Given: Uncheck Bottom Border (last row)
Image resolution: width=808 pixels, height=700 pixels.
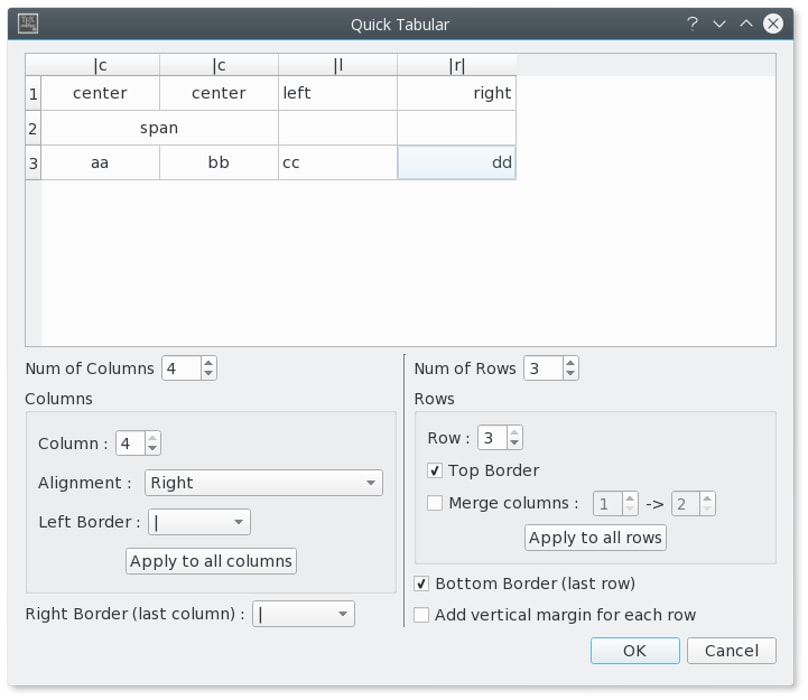Looking at the screenshot, I should (x=422, y=583).
